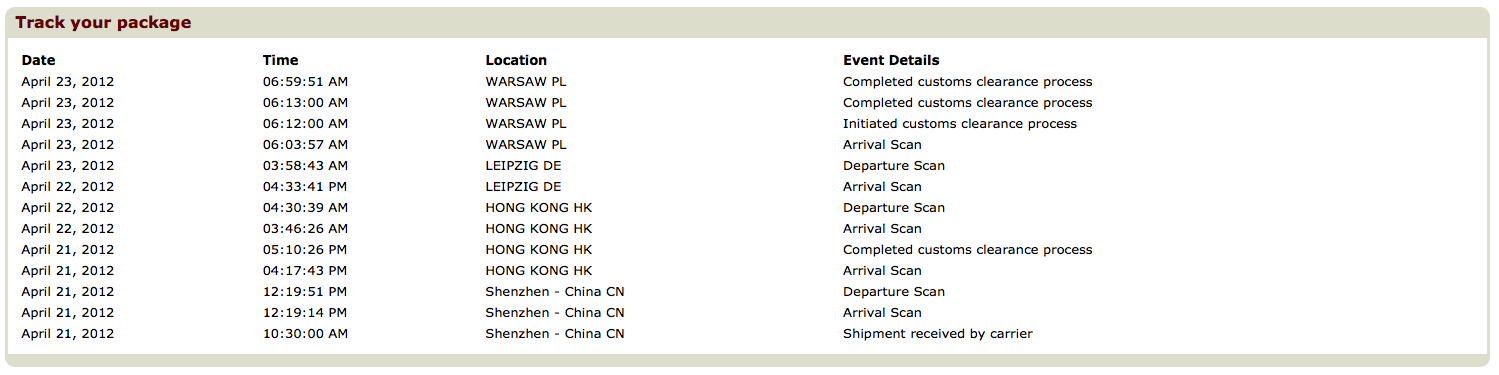This screenshot has width=1499, height=375.
Task: Click the 04:17:43 PM time entry
Action: coord(305,271)
